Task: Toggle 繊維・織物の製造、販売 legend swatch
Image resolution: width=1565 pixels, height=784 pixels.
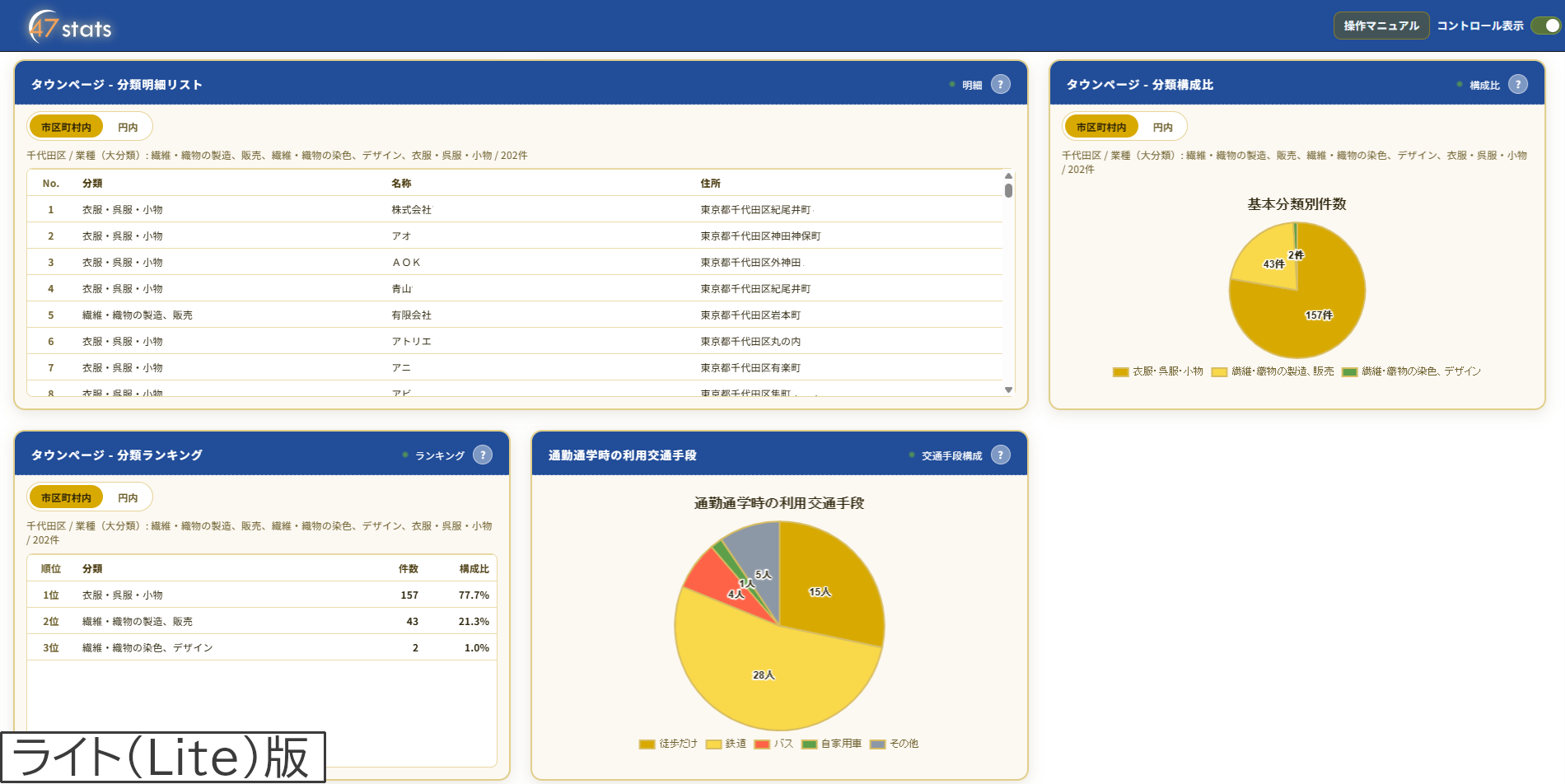Action: point(1219,372)
